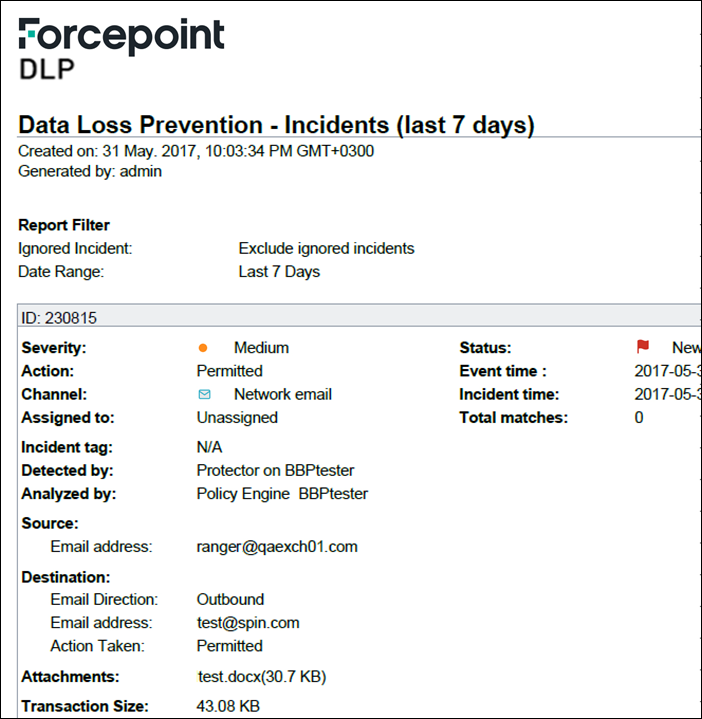Image resolution: width=702 pixels, height=719 pixels.
Task: Select the report title 'Data Loss Prevention - Incidents'
Action: [x=276, y=125]
